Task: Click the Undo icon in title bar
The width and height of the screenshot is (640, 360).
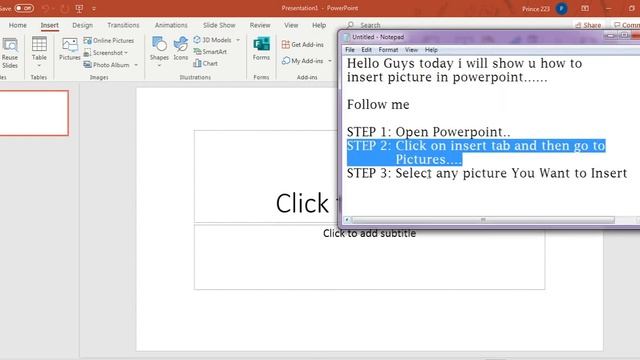Action: (45, 8)
